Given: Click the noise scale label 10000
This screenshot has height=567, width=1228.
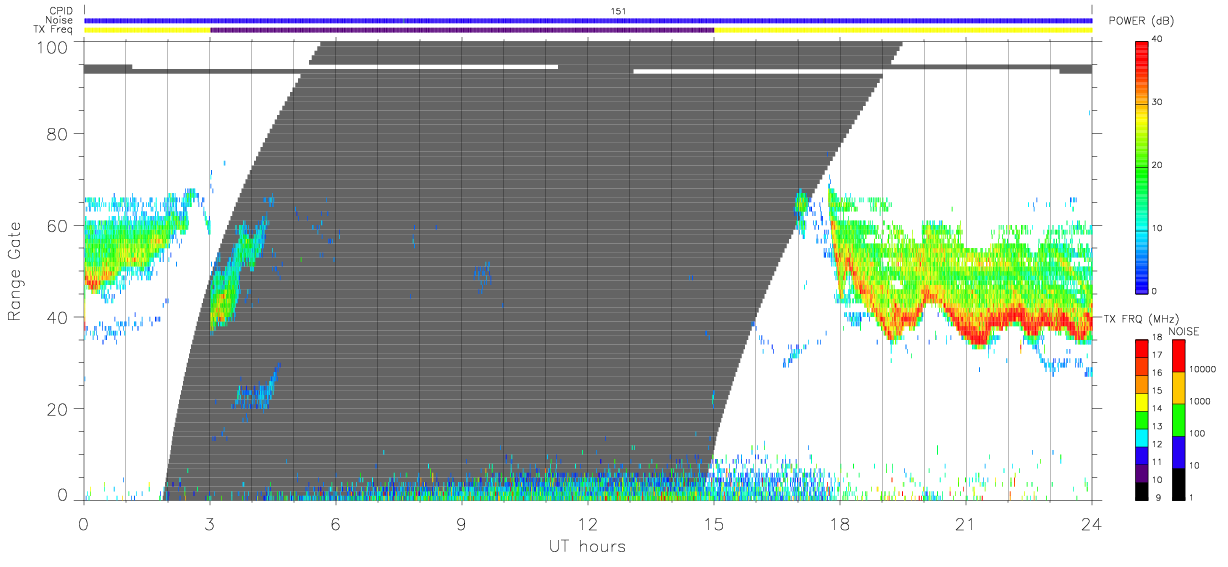Looking at the screenshot, I should pos(1204,368).
